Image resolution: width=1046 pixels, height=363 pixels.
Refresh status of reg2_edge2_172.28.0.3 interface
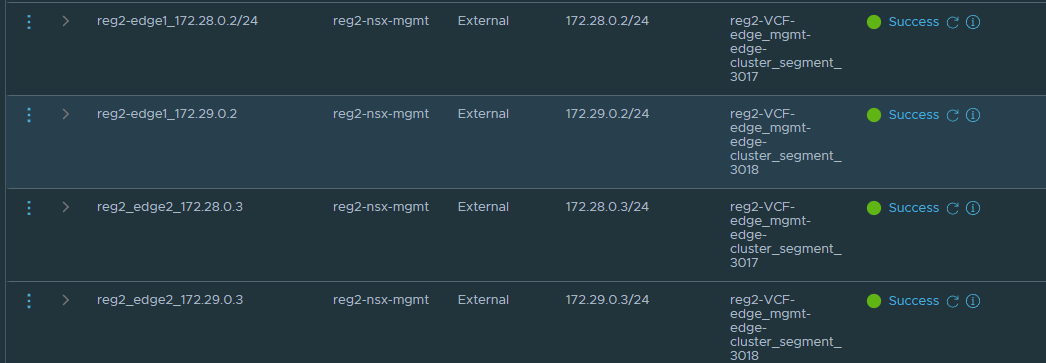(953, 208)
